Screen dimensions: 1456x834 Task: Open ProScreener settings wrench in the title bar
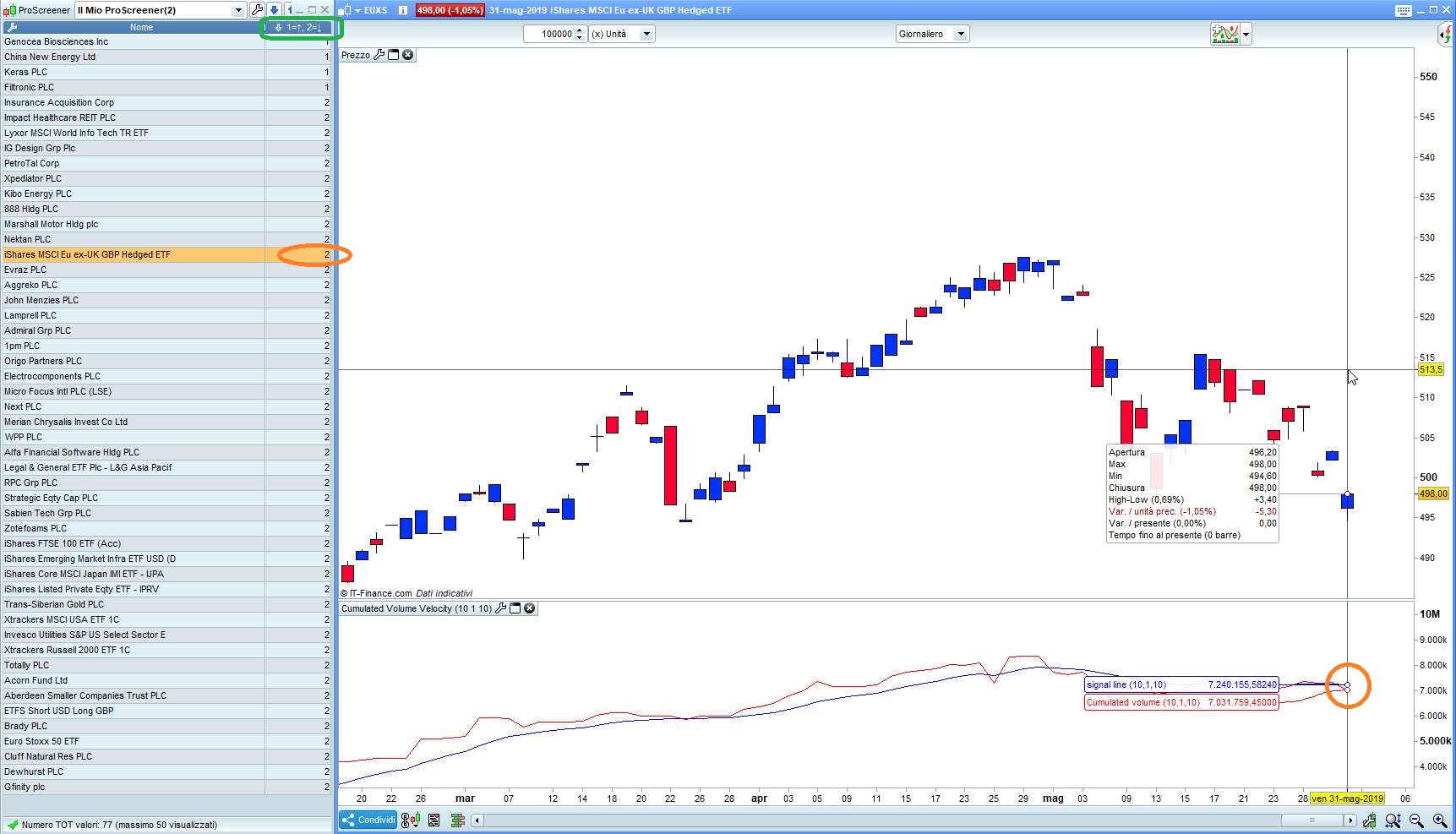tap(258, 10)
